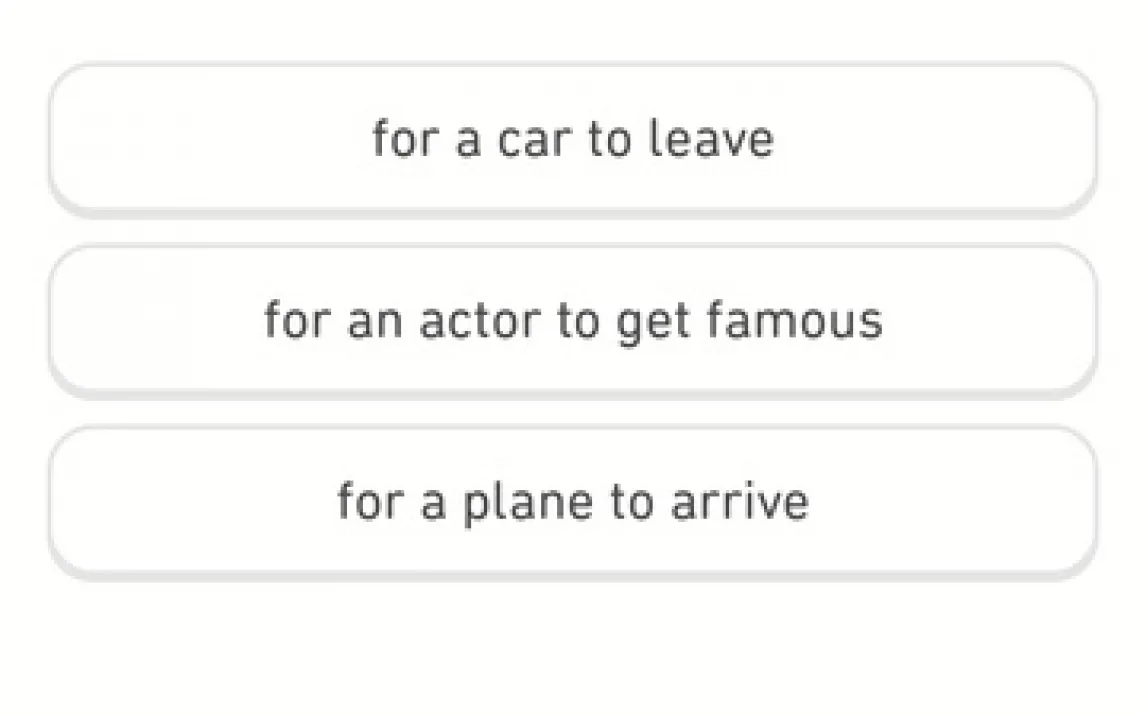
Task: Answer with "for an actor to get famous"
Action: pyautogui.click(x=572, y=320)
